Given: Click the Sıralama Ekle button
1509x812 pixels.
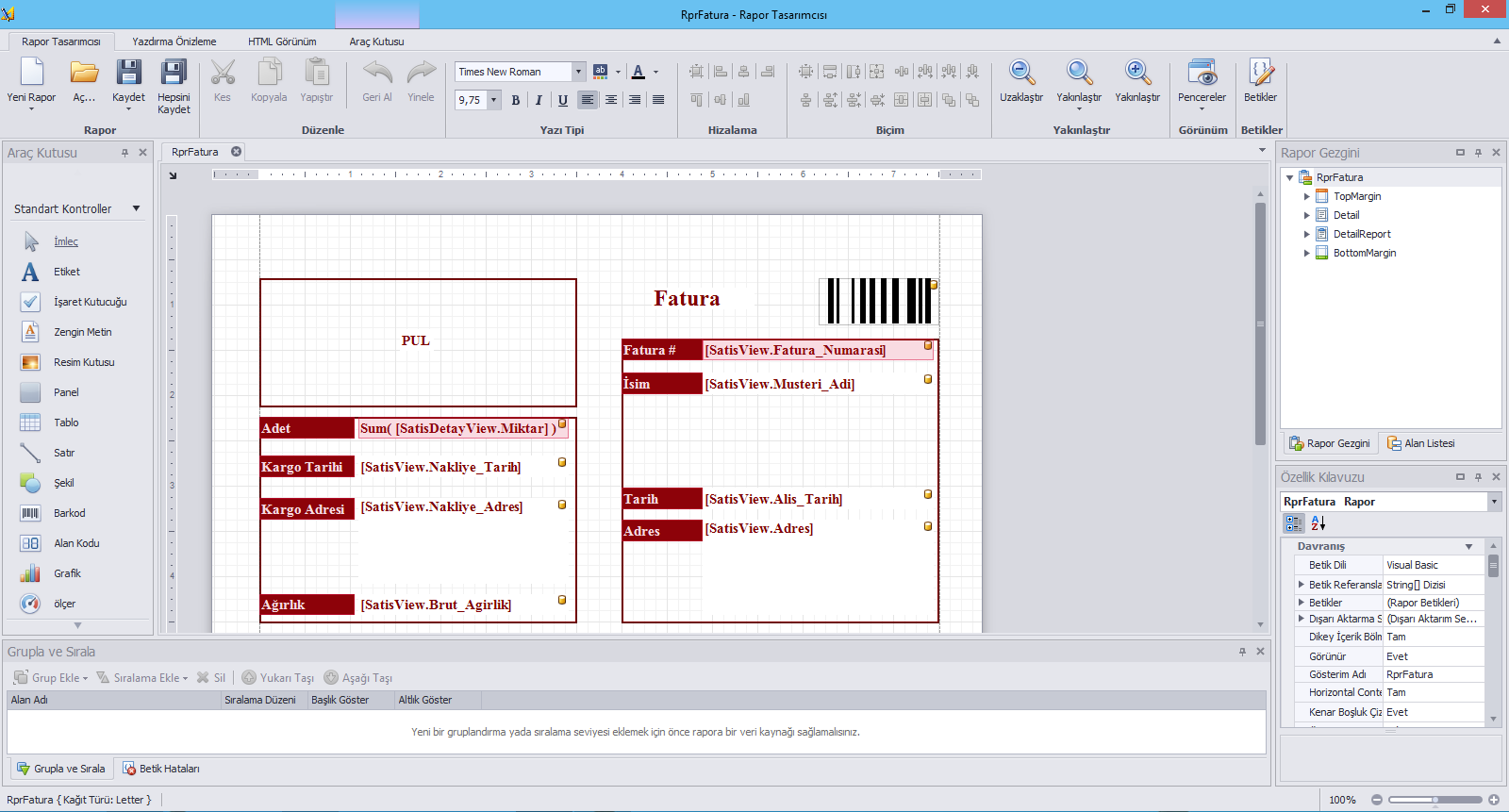Looking at the screenshot, I should (142, 678).
